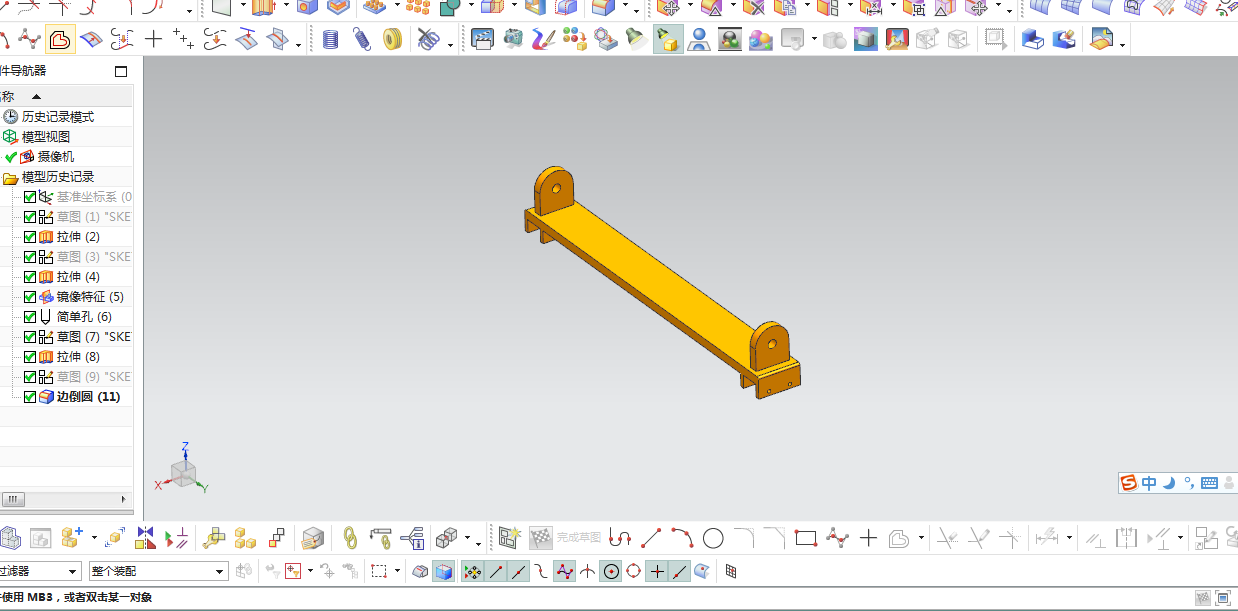Uncheck the 镜像特征 (5) checkbox

30,297
